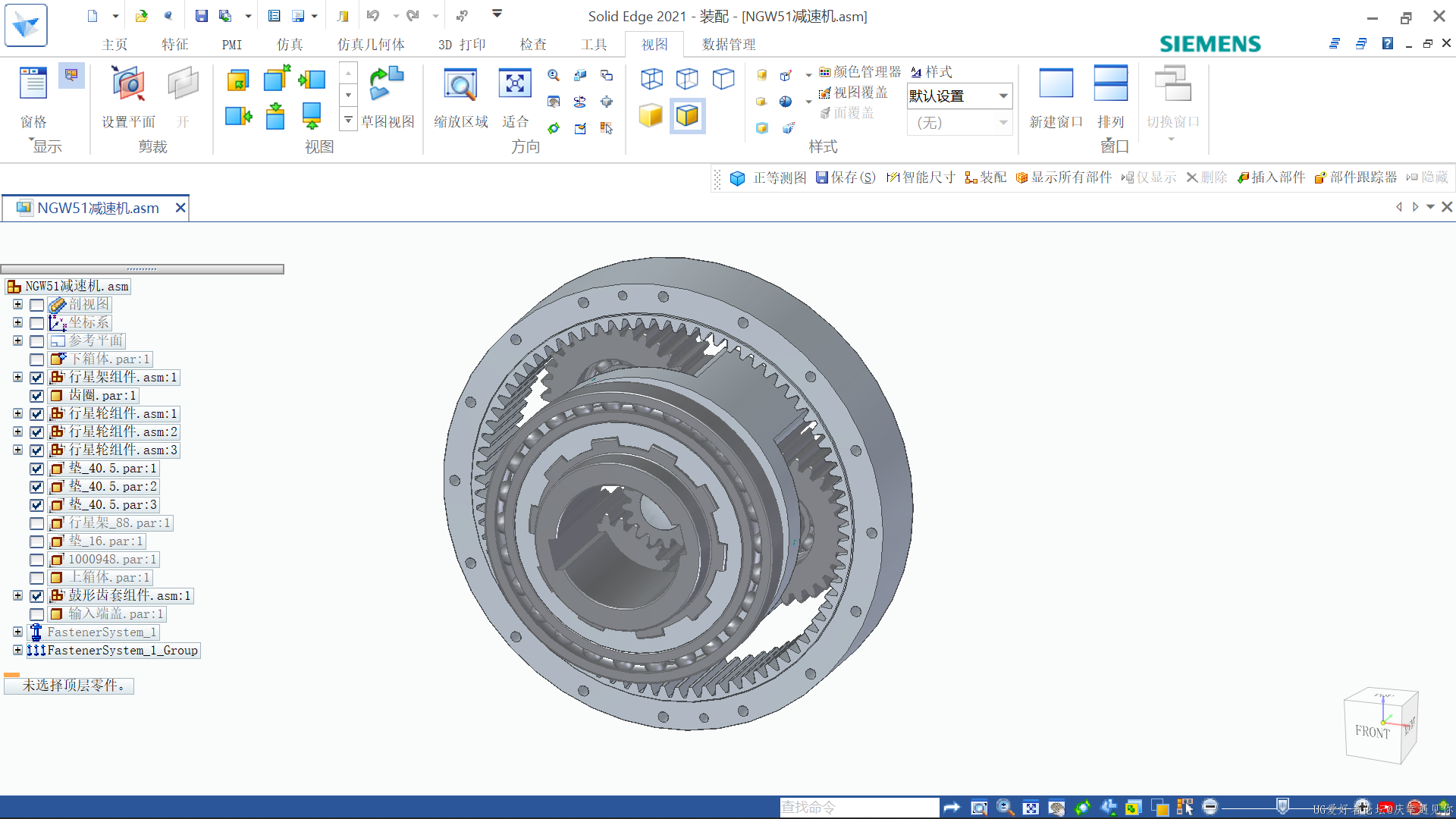
Task: Uncheck 垫_40.5.par:2 checkbox
Action: point(36,487)
